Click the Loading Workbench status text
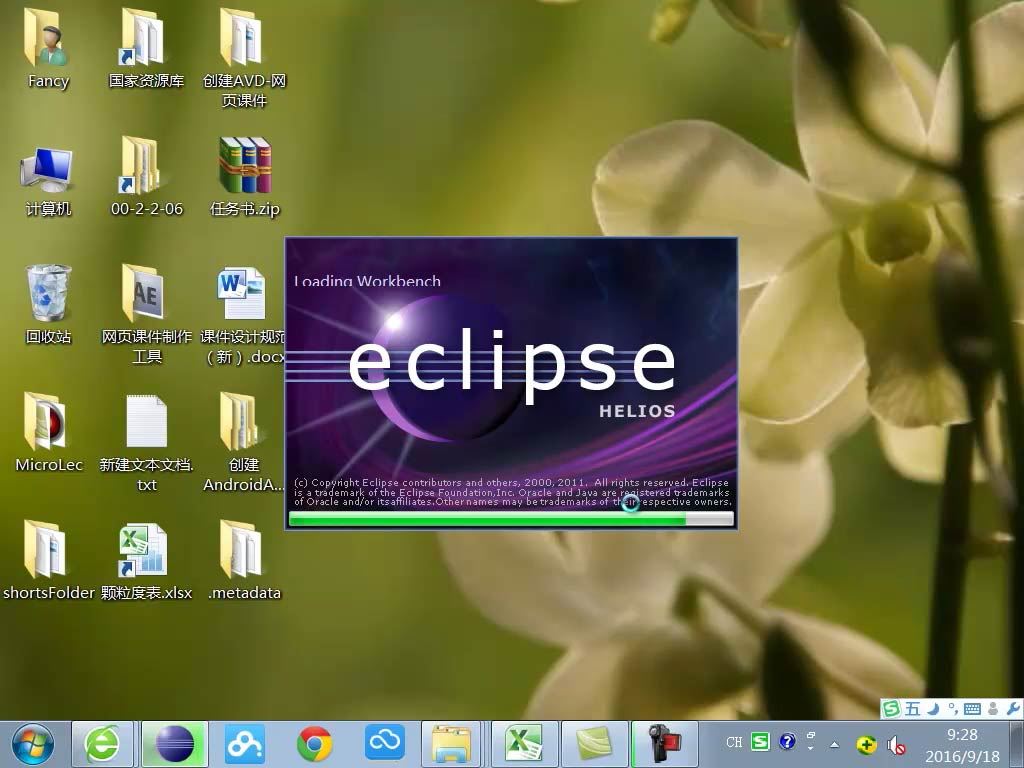1024x768 pixels. pyautogui.click(x=367, y=281)
